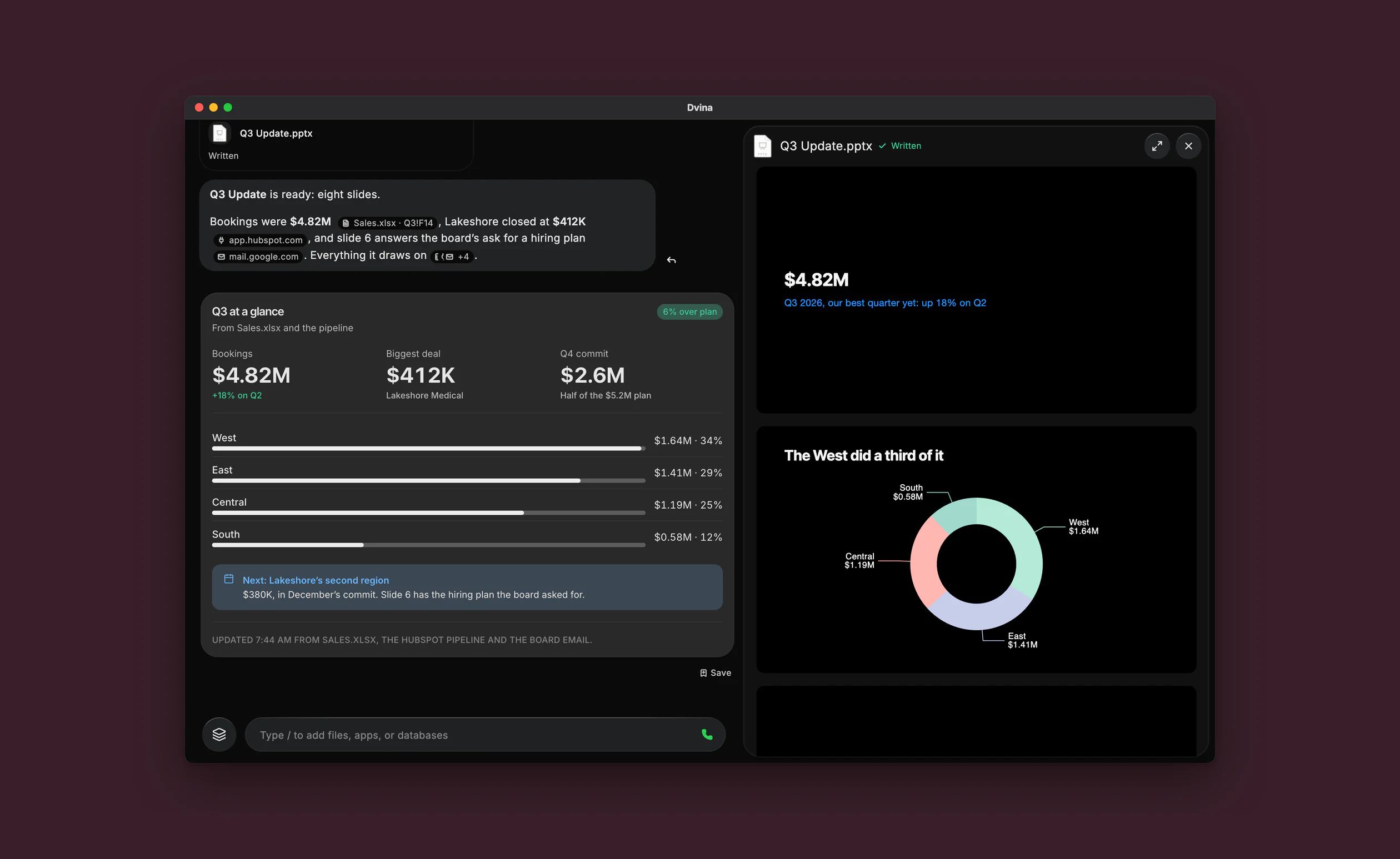The image size is (1400, 859).
Task: Close the Q3 Update.pptx preview panel
Action: tap(1188, 146)
